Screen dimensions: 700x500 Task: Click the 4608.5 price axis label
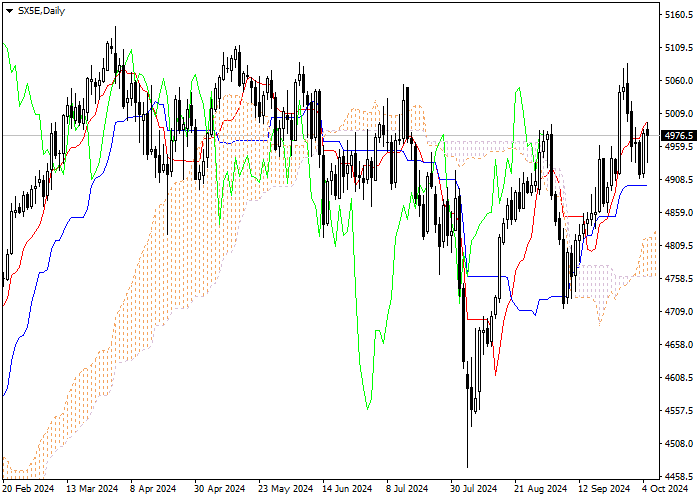coord(679,378)
